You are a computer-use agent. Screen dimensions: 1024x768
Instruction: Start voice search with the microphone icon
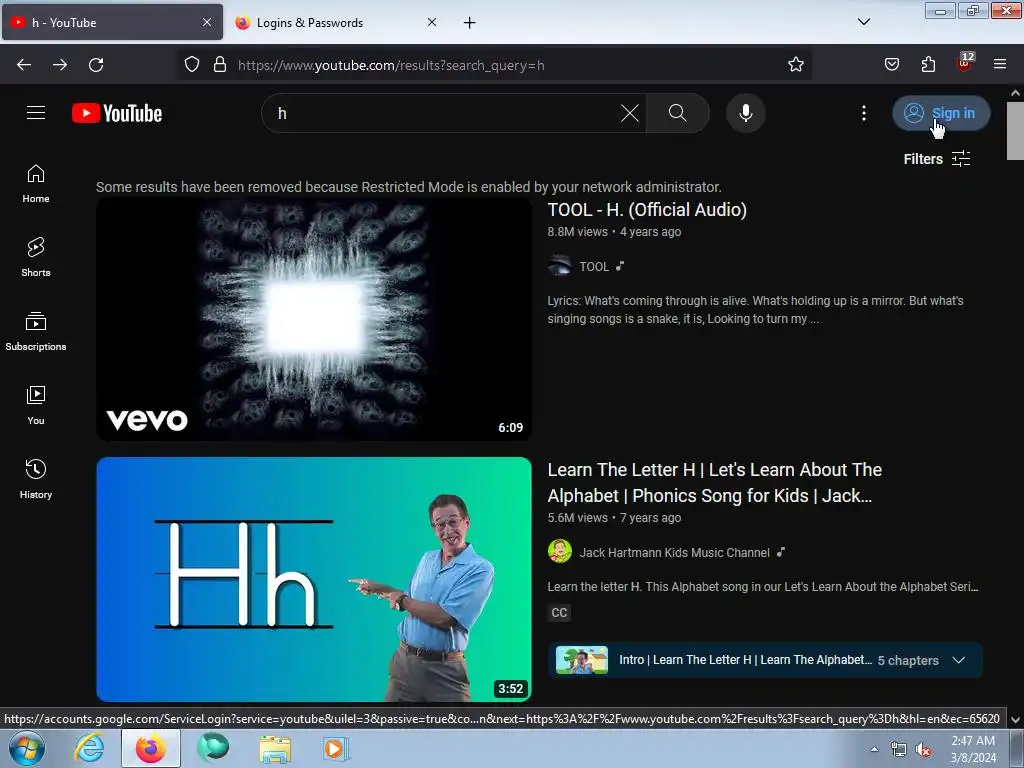tap(746, 113)
